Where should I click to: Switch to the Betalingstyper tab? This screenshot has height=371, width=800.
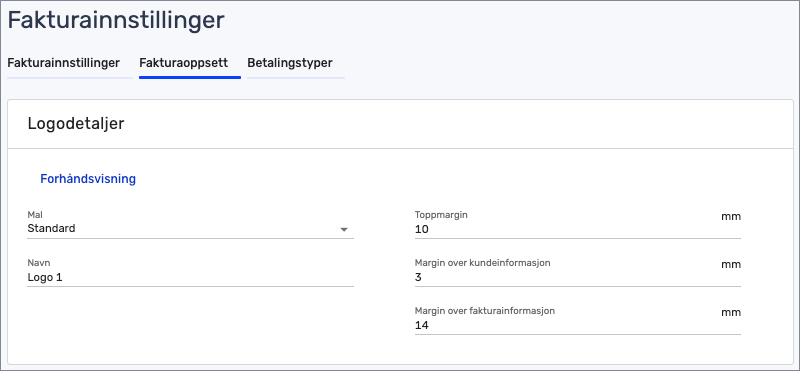290,63
